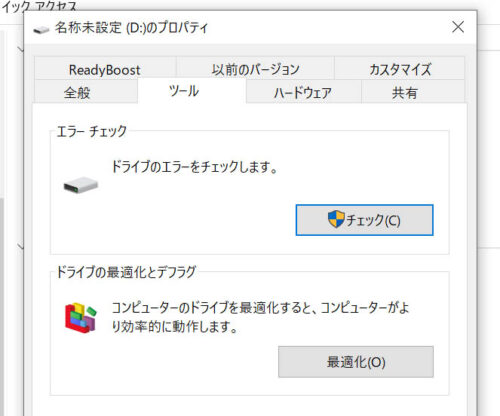The image size is (500, 416).
Task: Collapse the lower chevron in background window
Action: click(21, 246)
